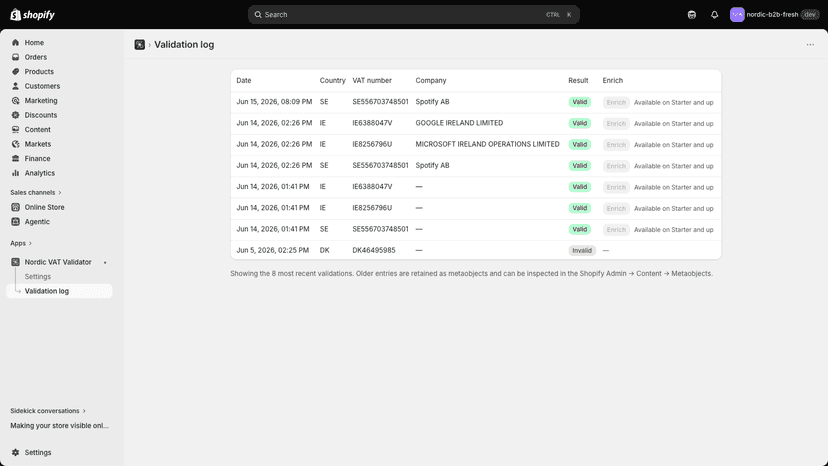Click the Customers person icon
This screenshot has height=466, width=828.
pos(15,86)
